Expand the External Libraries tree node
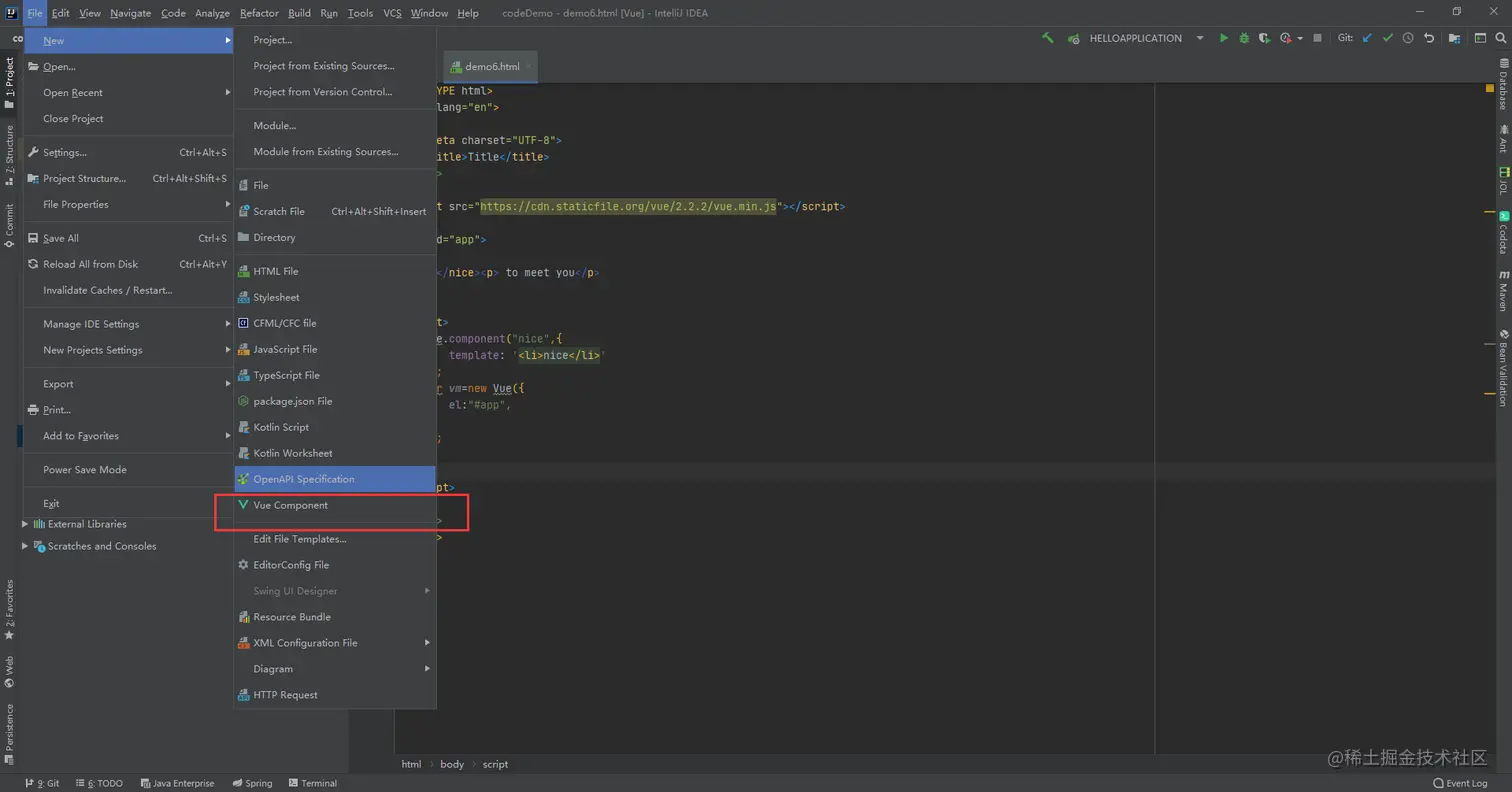This screenshot has height=792, width=1512. 25,524
